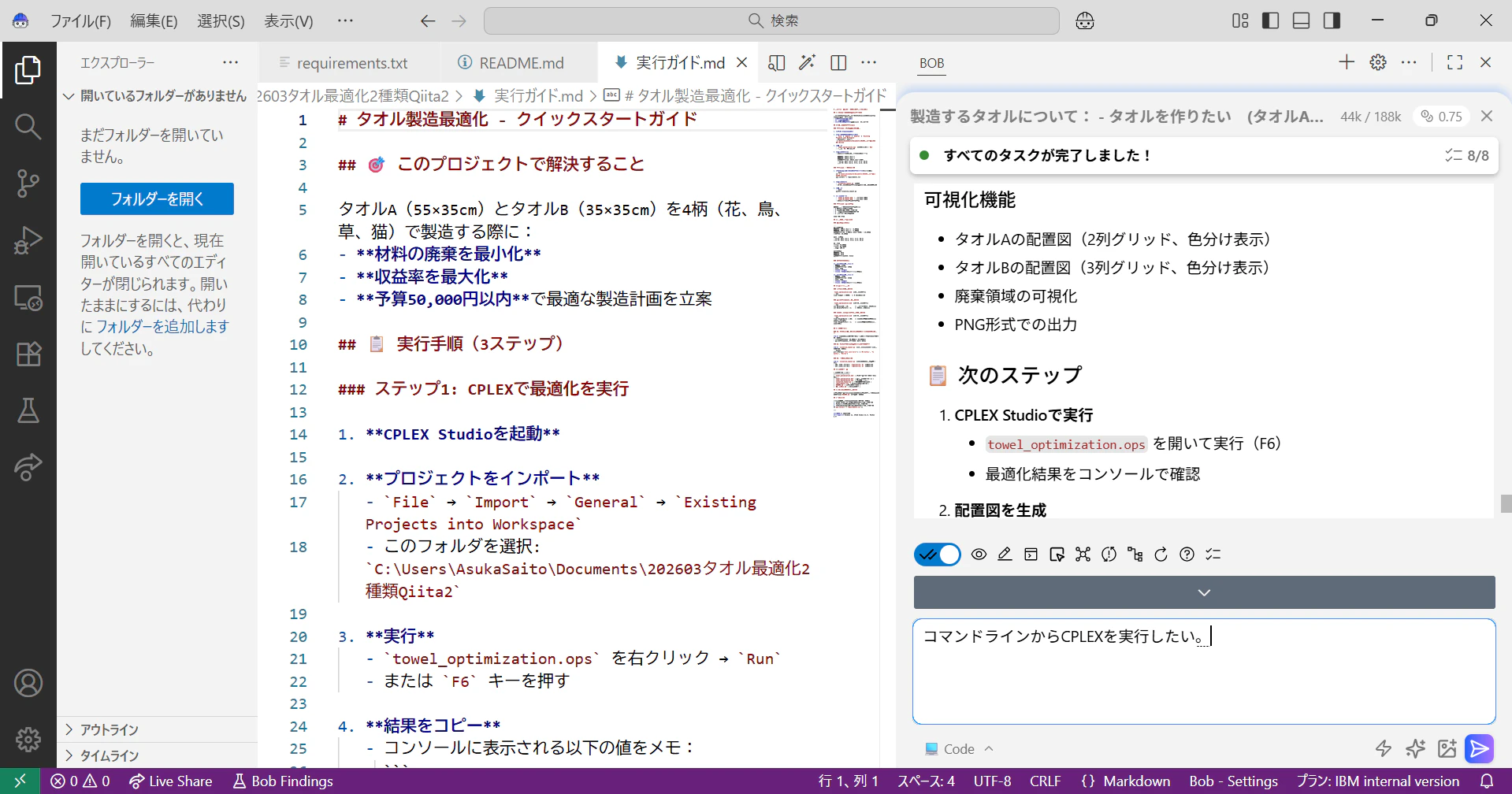Open BOB panel settings gear
This screenshot has width=1512, height=794.
[1378, 62]
